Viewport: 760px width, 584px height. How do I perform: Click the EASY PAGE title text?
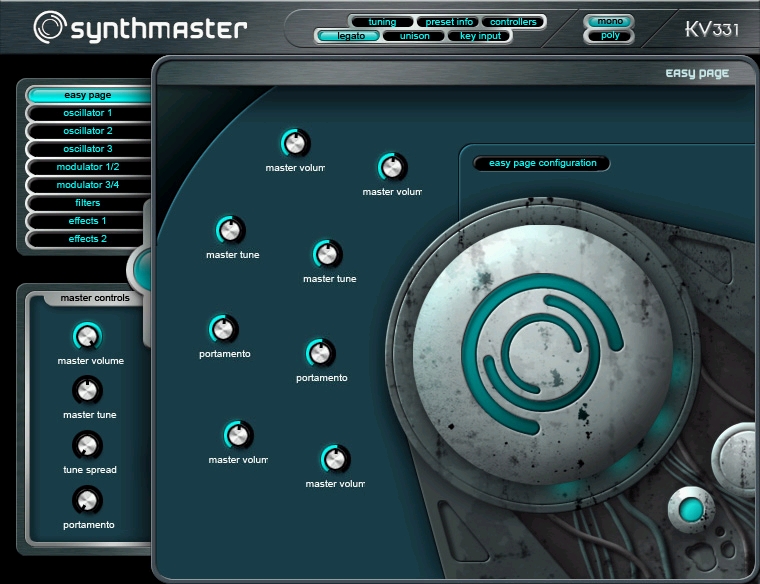697,74
